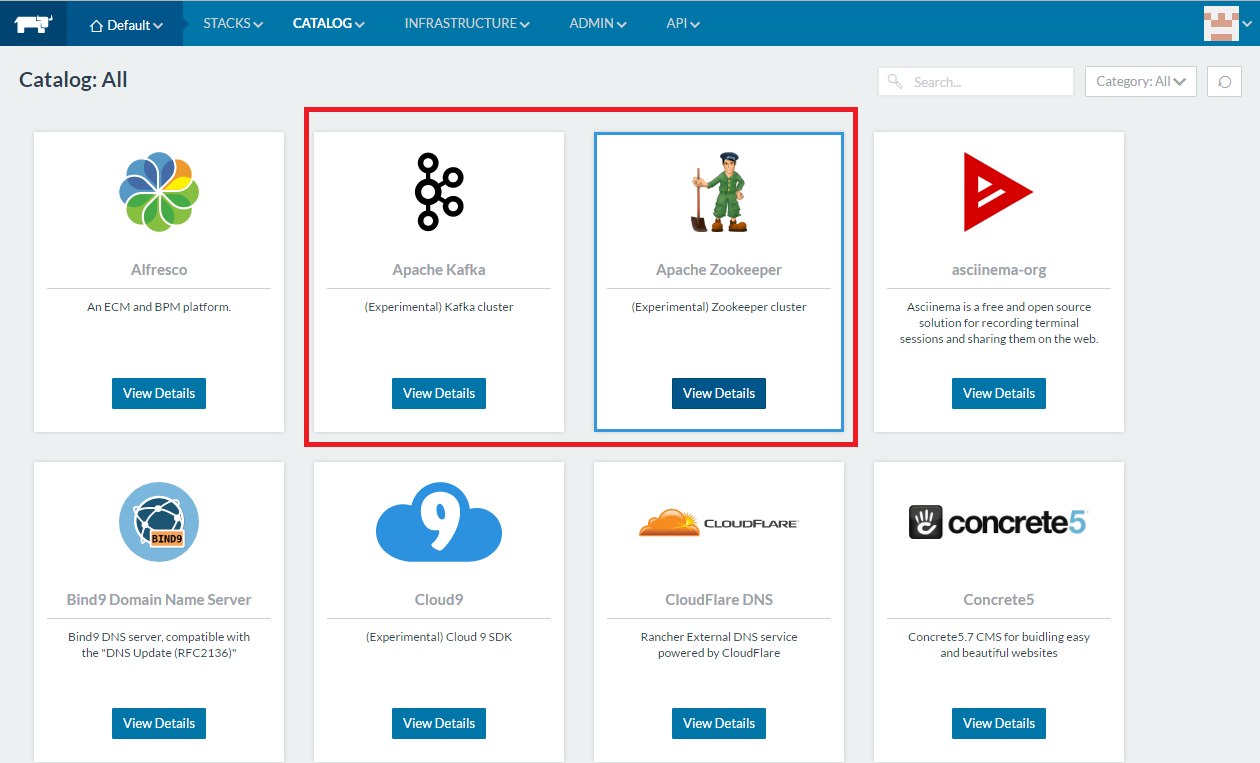1260x763 pixels.
Task: Click the Apache Kafka logo
Action: [x=439, y=192]
